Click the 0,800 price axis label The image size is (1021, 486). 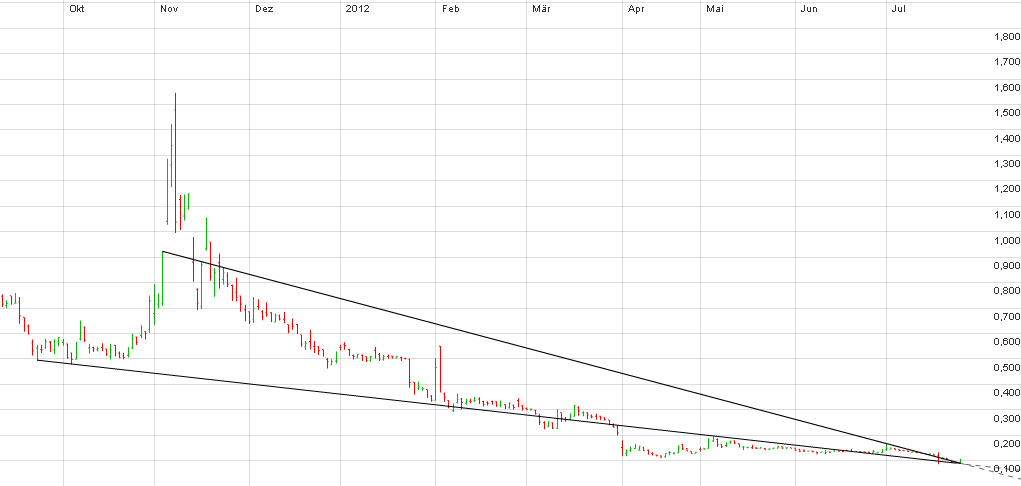pos(1007,291)
